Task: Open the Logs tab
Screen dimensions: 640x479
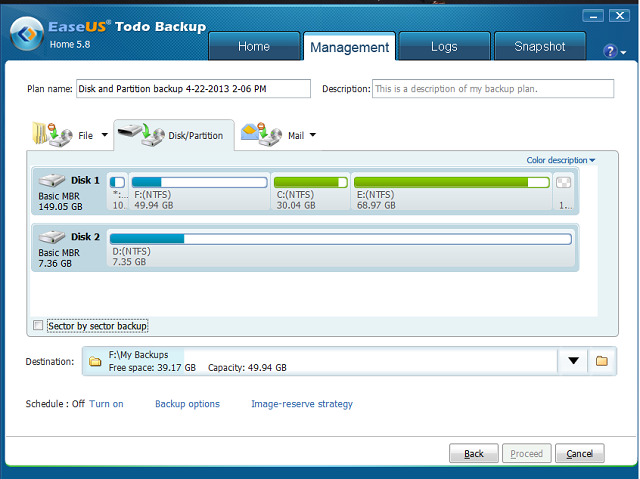Action: click(x=443, y=46)
